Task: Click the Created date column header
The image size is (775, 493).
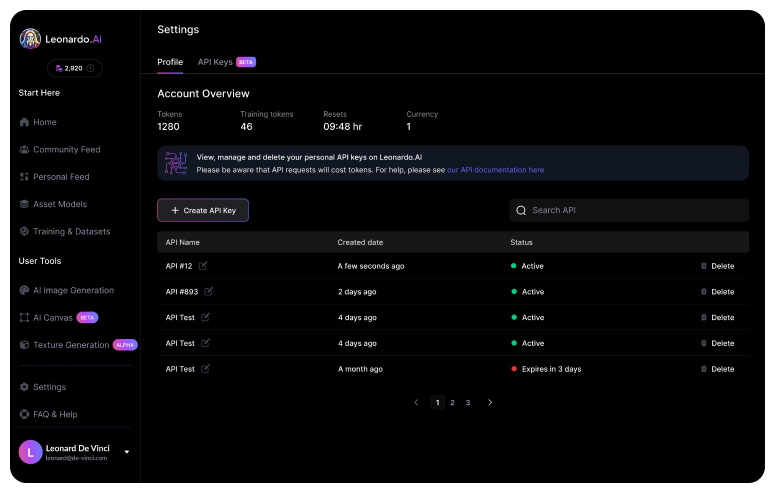Action: (x=360, y=242)
